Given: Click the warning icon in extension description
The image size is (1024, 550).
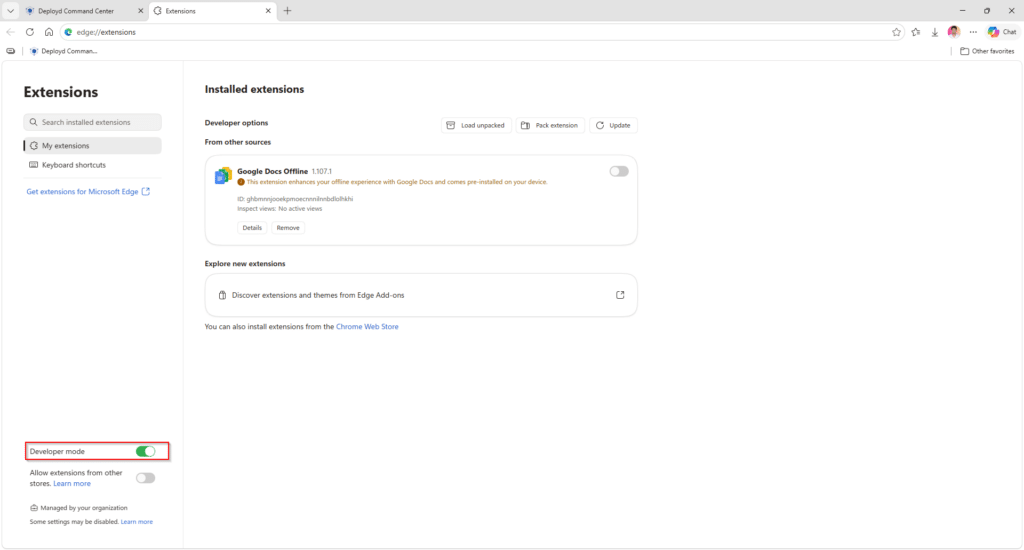Looking at the screenshot, I should 241,182.
